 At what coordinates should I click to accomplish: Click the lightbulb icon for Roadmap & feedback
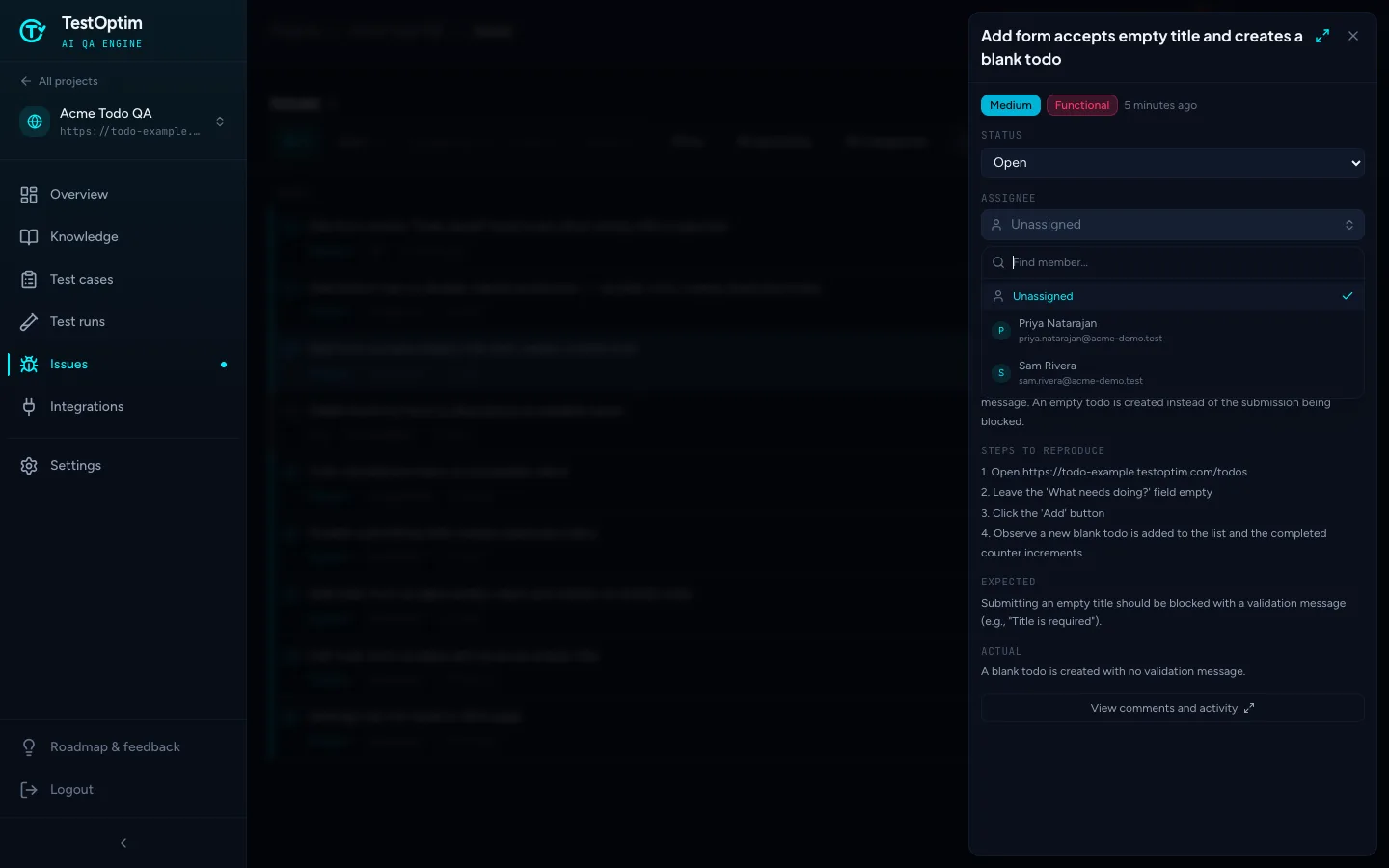[29, 747]
